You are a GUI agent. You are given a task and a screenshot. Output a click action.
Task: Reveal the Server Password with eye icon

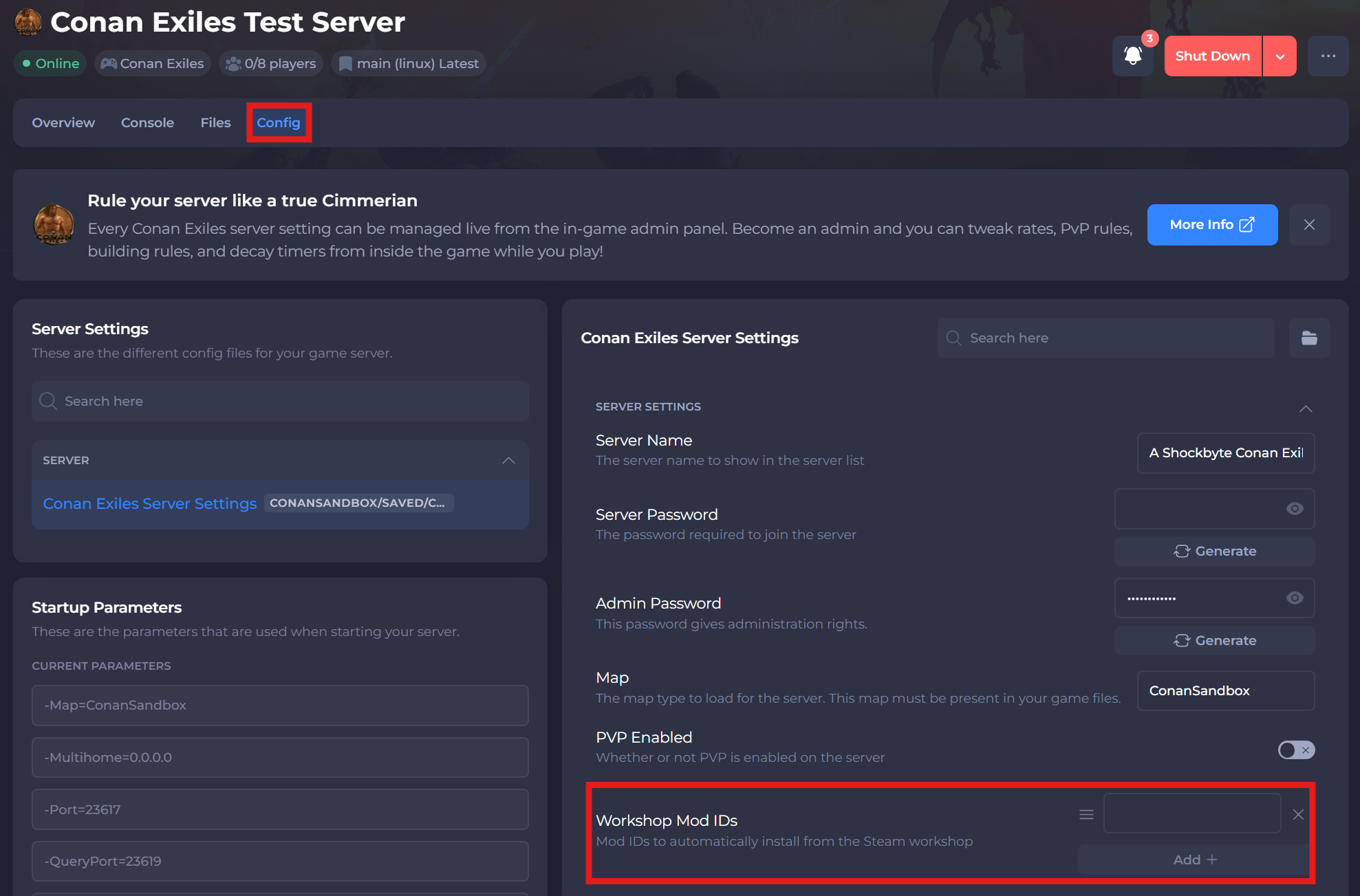coord(1295,509)
